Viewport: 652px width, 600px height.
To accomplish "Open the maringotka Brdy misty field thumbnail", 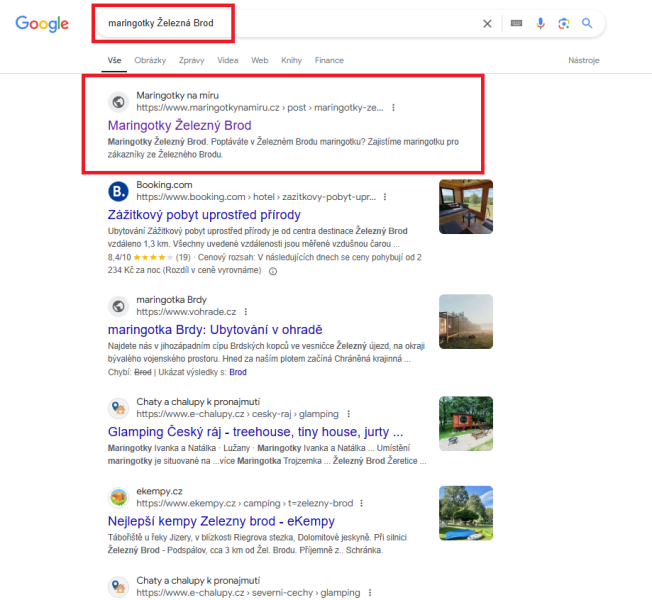I will click(466, 321).
